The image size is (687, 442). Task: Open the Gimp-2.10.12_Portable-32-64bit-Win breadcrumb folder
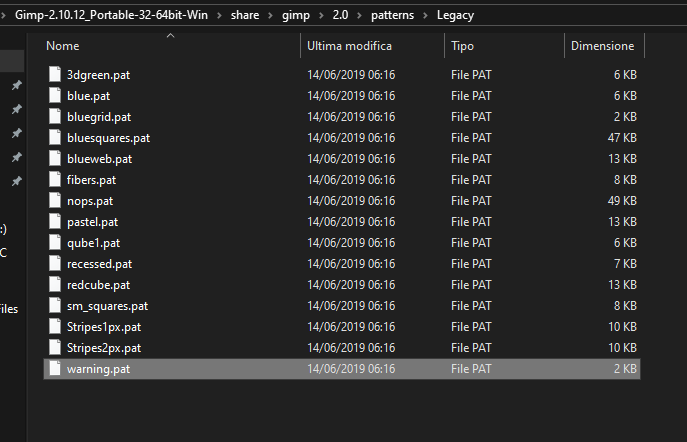click(111, 15)
